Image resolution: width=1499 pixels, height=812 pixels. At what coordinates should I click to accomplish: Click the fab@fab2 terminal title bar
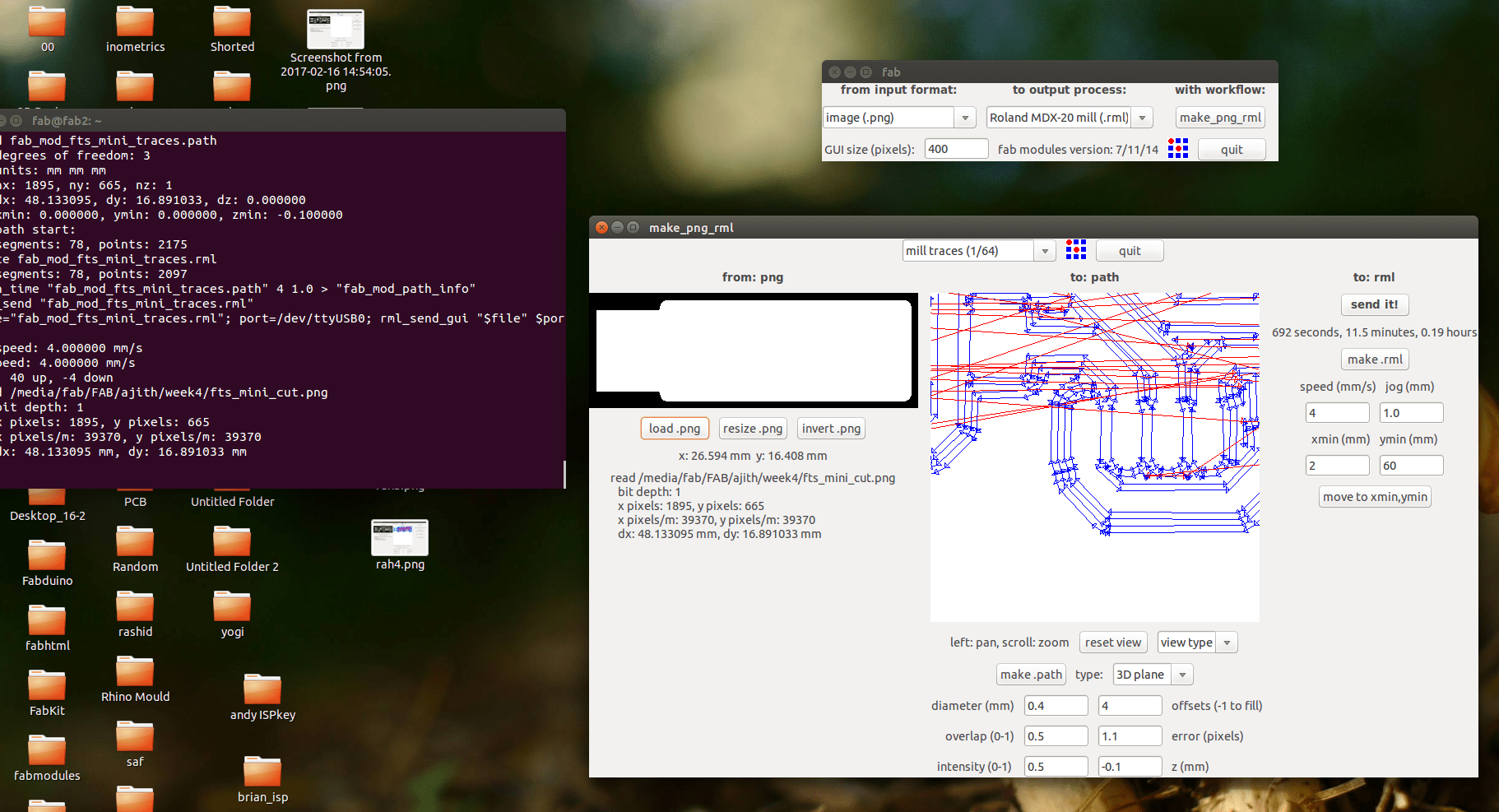283,120
